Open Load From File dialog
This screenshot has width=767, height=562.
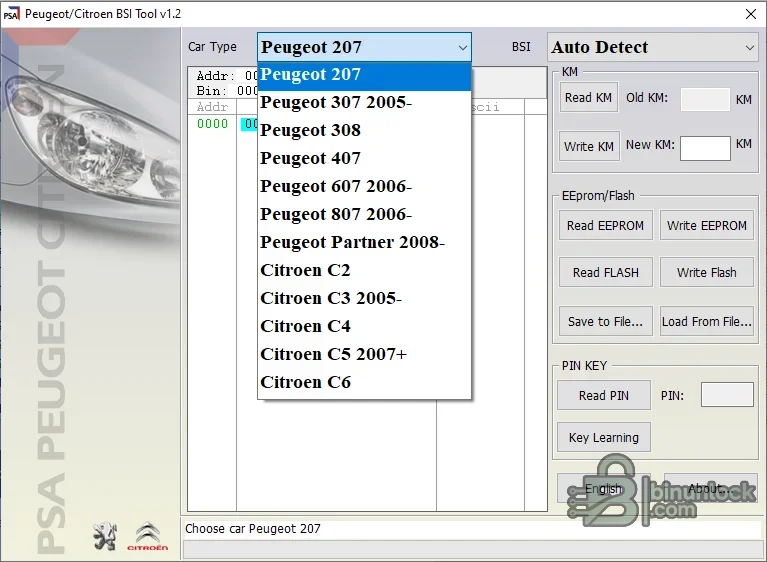[706, 321]
